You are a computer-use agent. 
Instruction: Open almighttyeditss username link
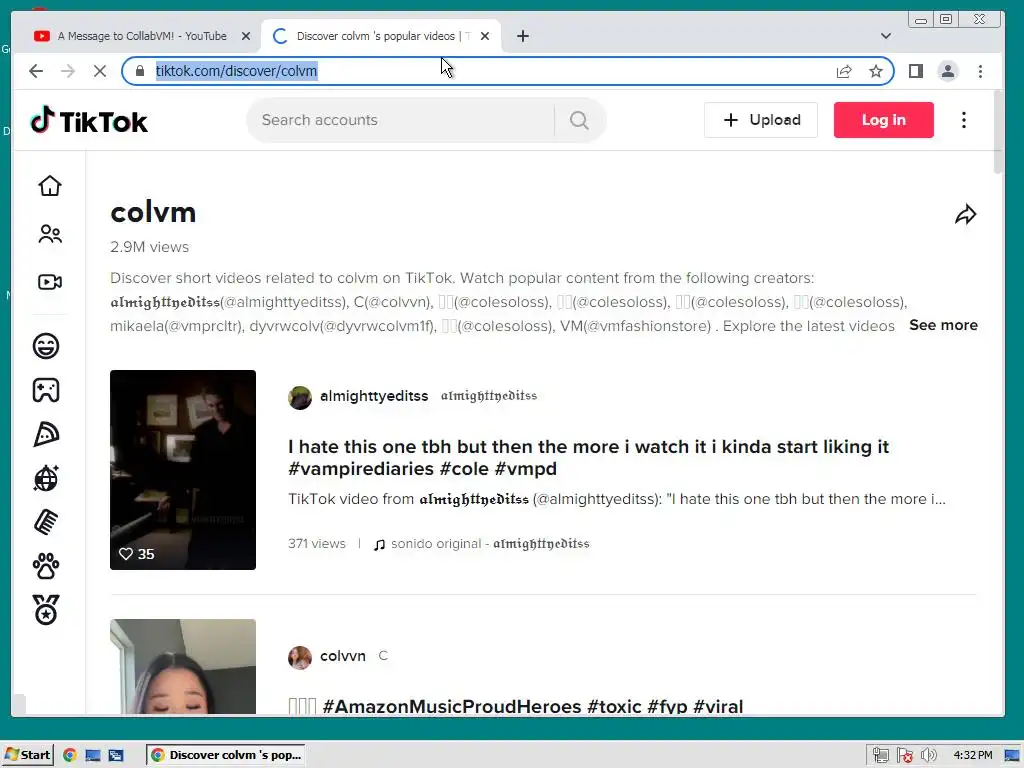(x=374, y=396)
